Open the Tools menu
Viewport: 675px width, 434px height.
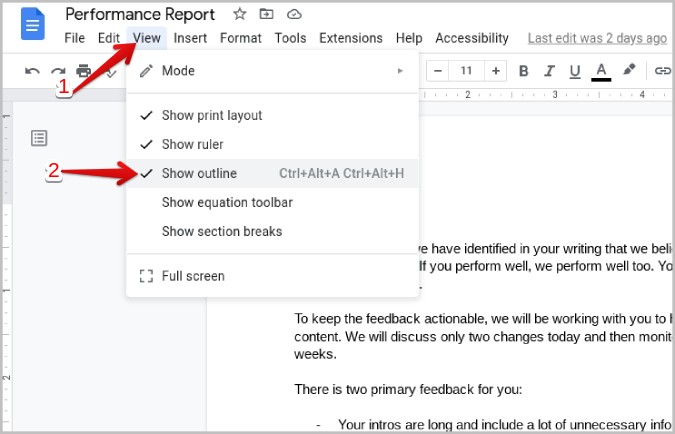291,38
